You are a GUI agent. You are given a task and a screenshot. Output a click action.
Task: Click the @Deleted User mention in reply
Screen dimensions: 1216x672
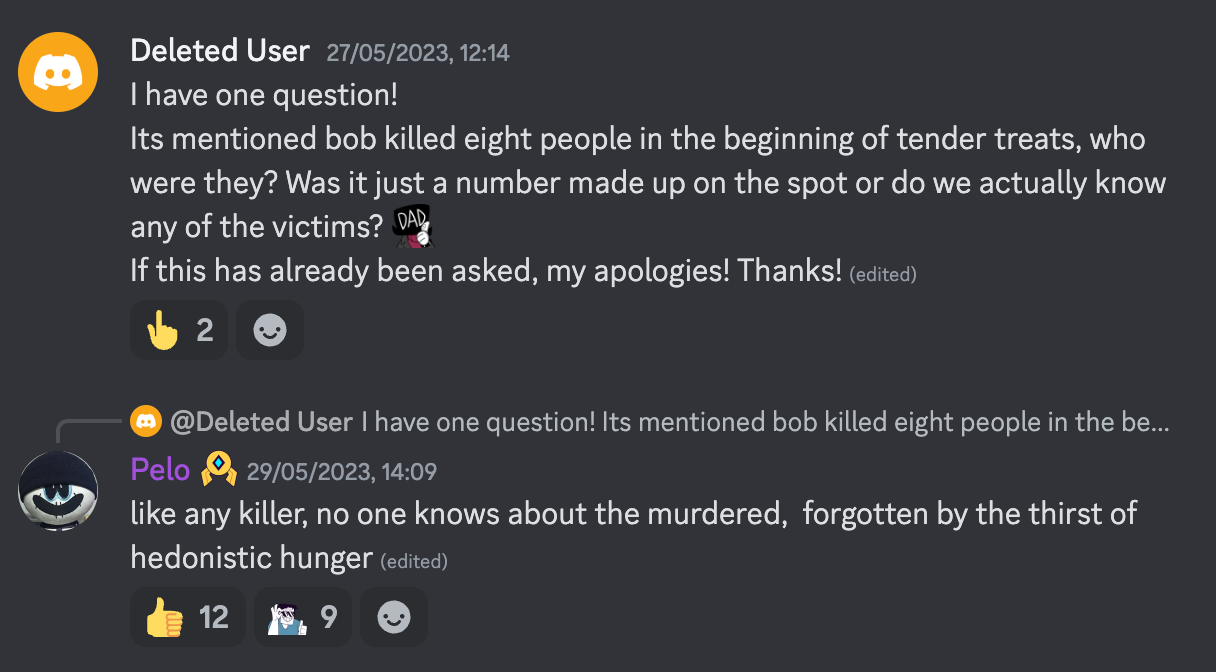point(262,422)
